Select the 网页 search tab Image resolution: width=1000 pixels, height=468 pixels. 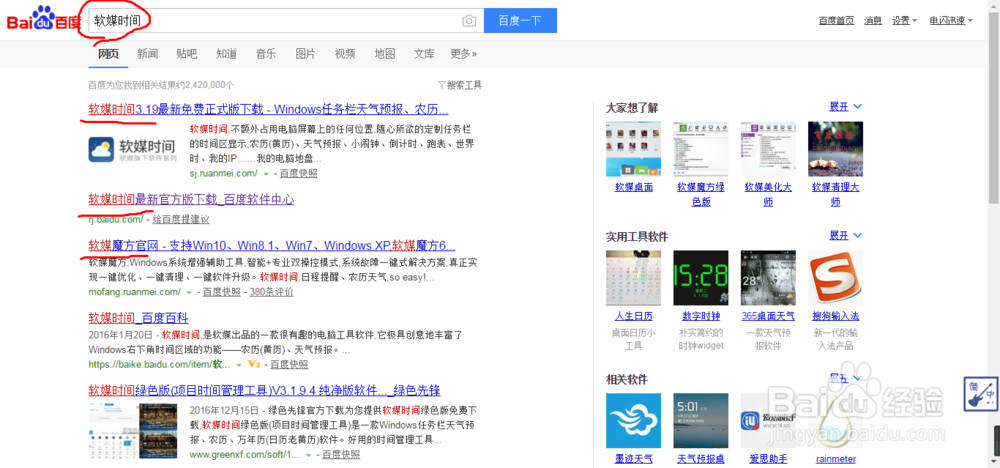(x=108, y=54)
